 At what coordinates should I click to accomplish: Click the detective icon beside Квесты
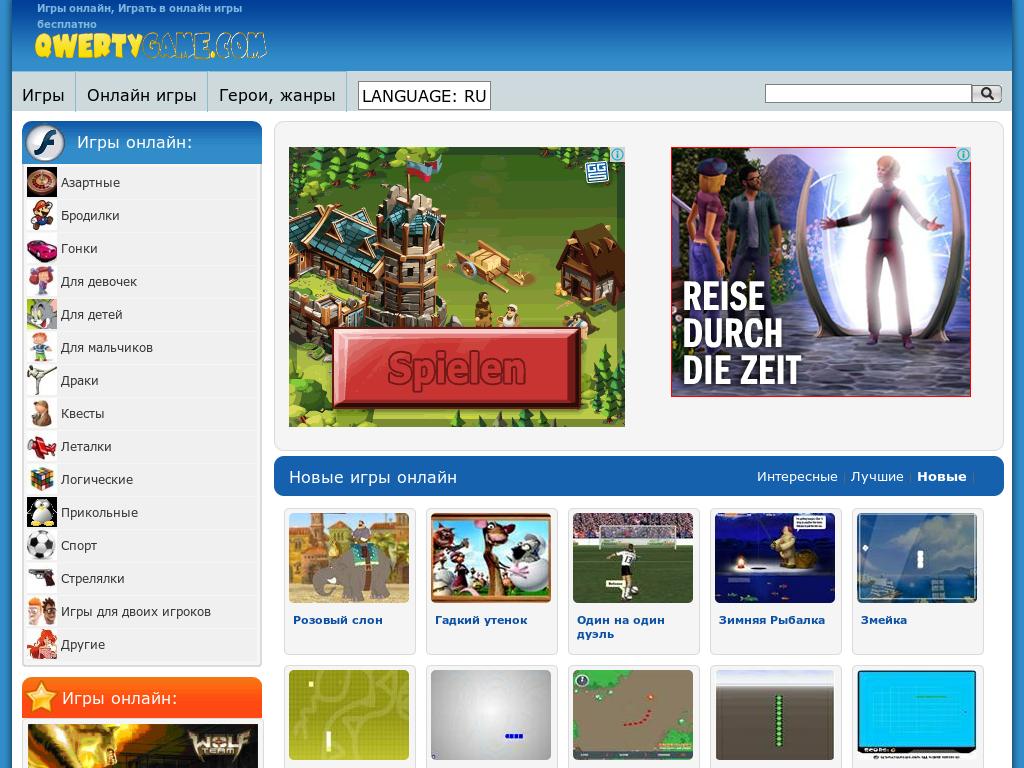click(x=42, y=413)
